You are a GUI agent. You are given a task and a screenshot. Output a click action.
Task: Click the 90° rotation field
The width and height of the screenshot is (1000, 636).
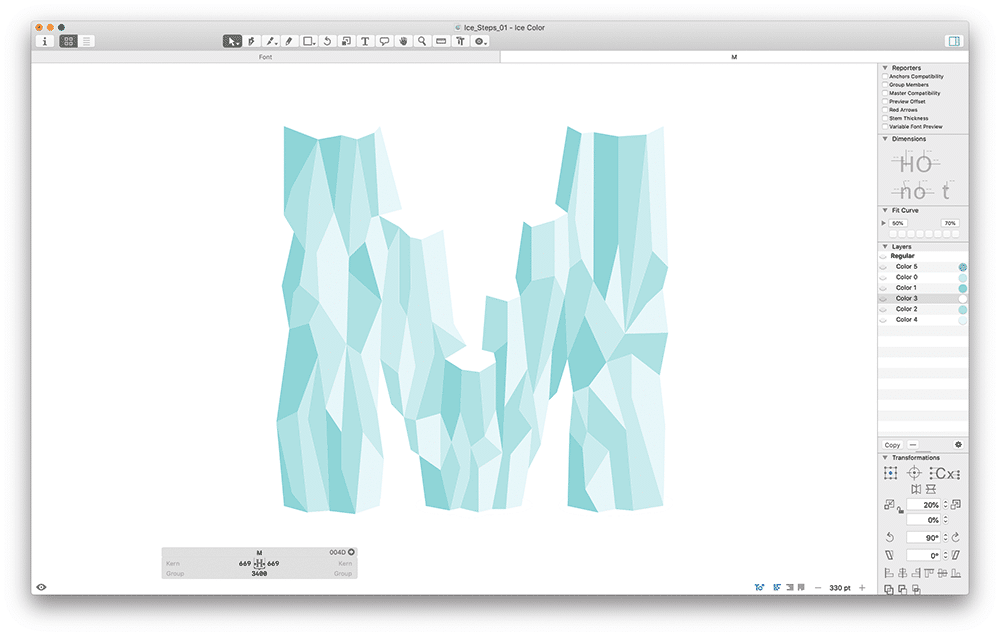click(923, 538)
